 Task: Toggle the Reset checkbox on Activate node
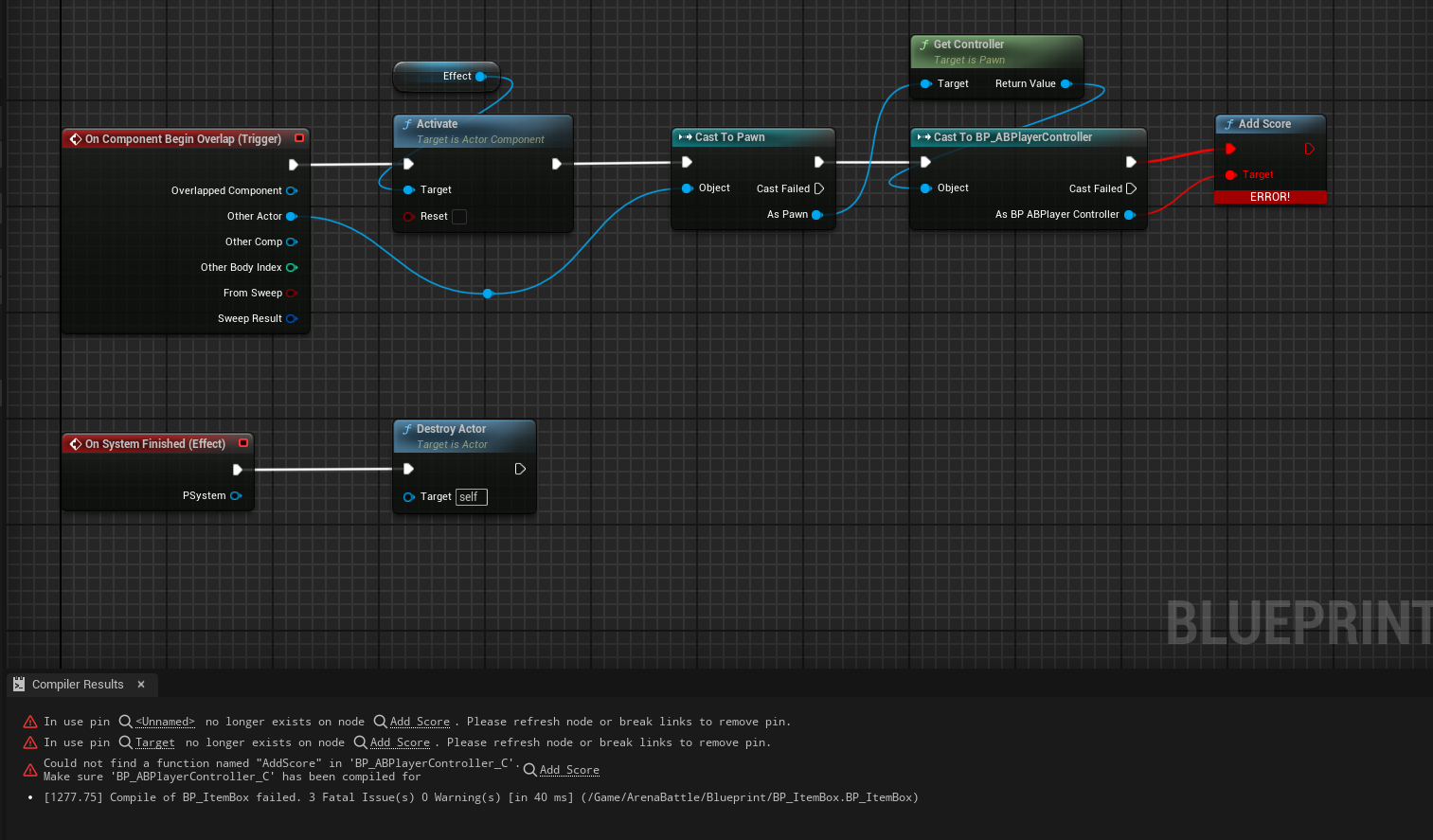coord(459,216)
